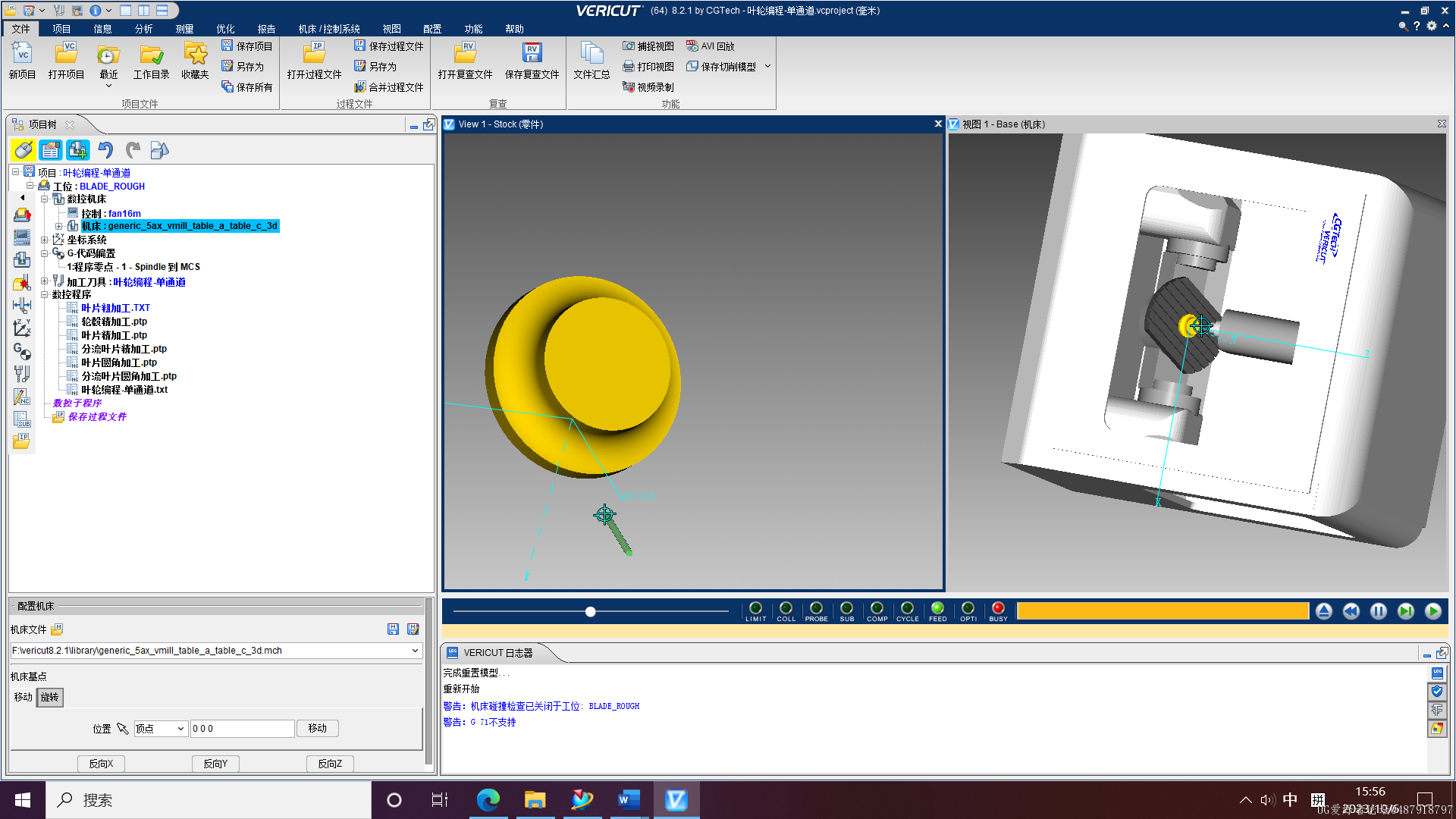Open the machine file path dropdown
Image resolution: width=1456 pixels, height=819 pixels.
(415, 651)
